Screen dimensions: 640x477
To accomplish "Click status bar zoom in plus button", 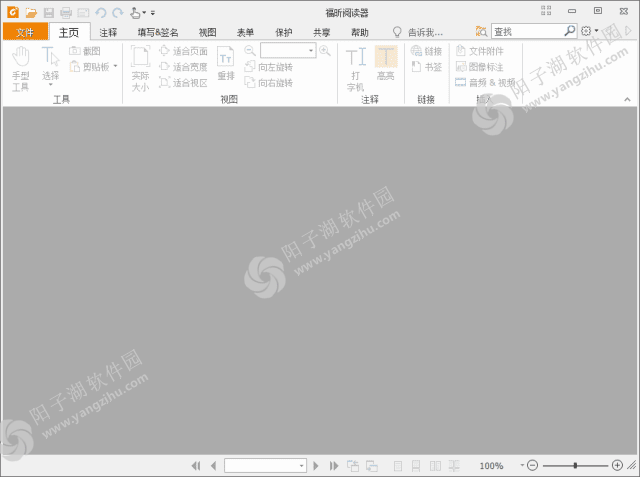I will pyautogui.click(x=617, y=465).
